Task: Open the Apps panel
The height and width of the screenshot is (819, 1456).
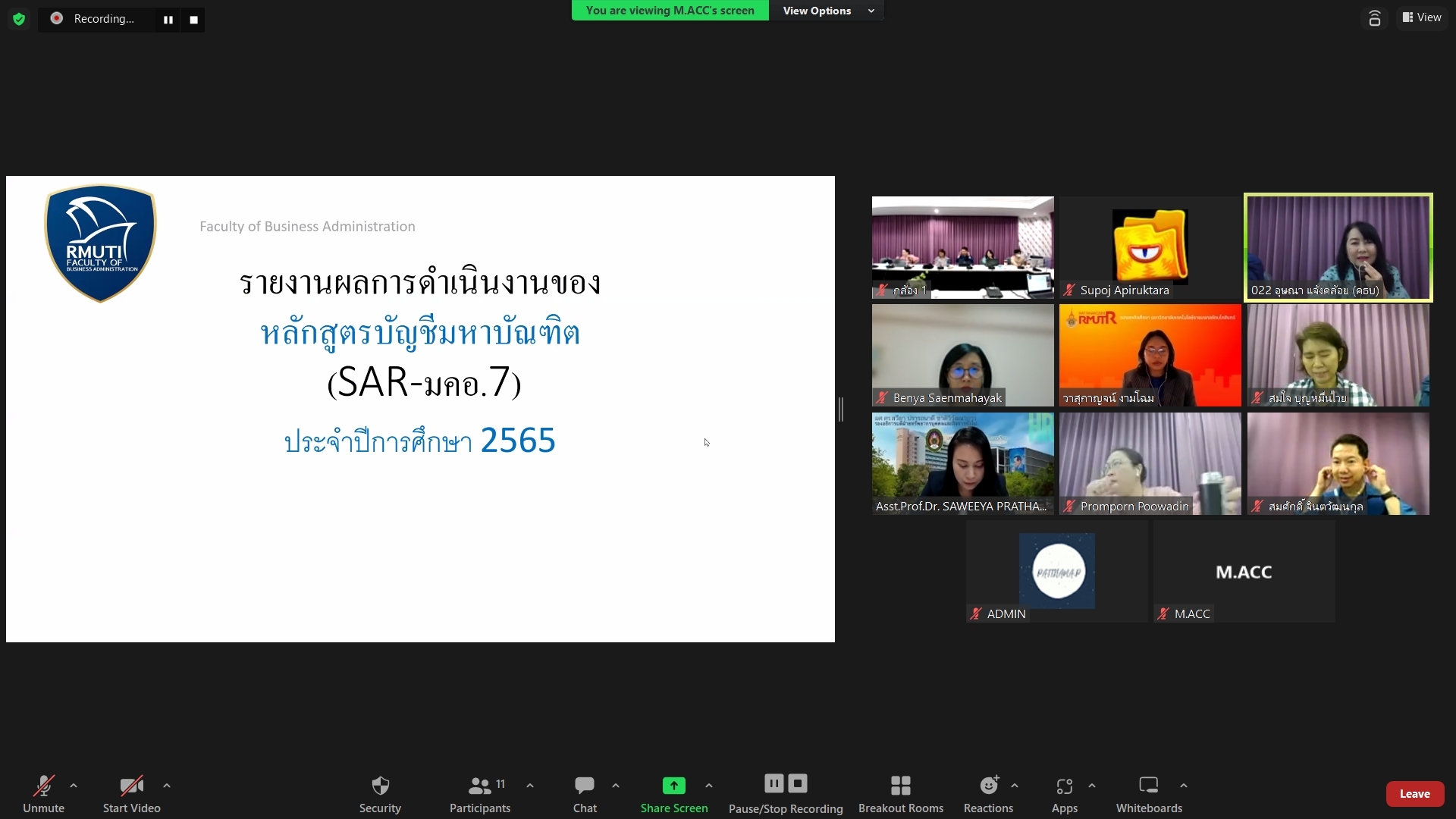Action: point(1065,794)
